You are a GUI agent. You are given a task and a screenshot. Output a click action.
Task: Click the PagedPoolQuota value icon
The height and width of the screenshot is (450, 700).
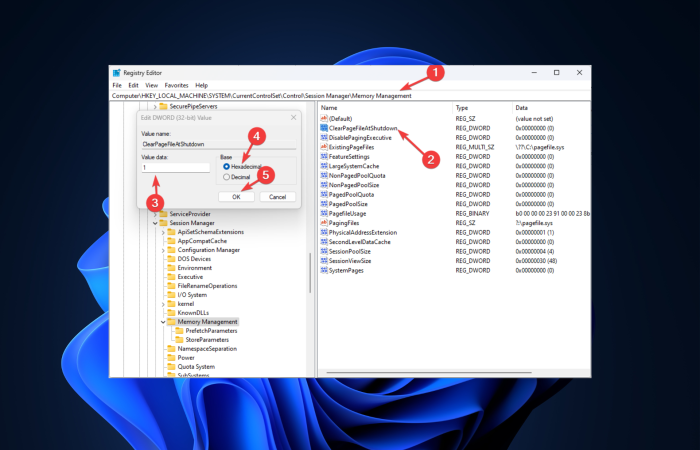coord(324,195)
